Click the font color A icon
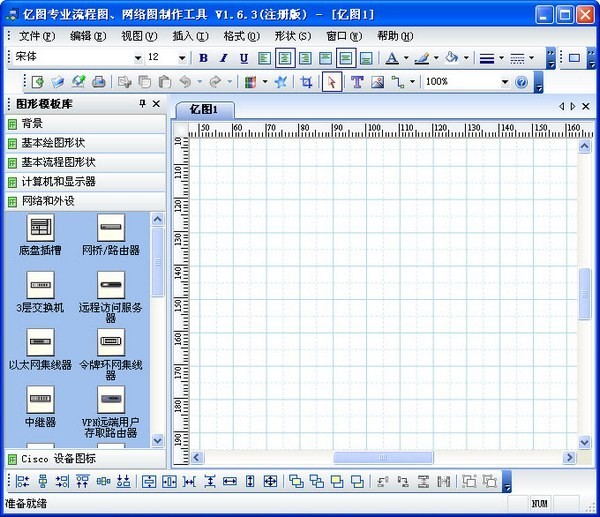Screen dimensions: 600x517 [391, 58]
